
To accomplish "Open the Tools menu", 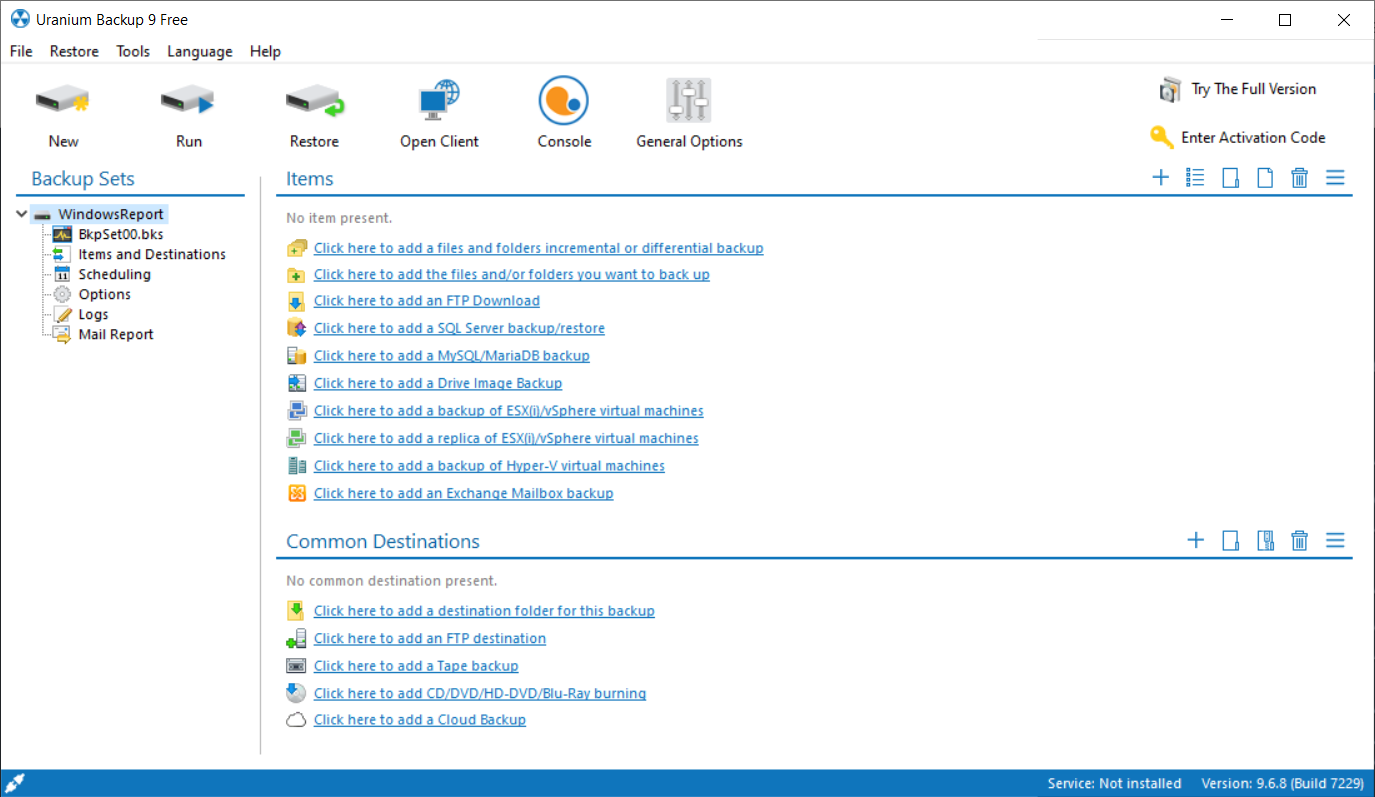I will pyautogui.click(x=133, y=52).
